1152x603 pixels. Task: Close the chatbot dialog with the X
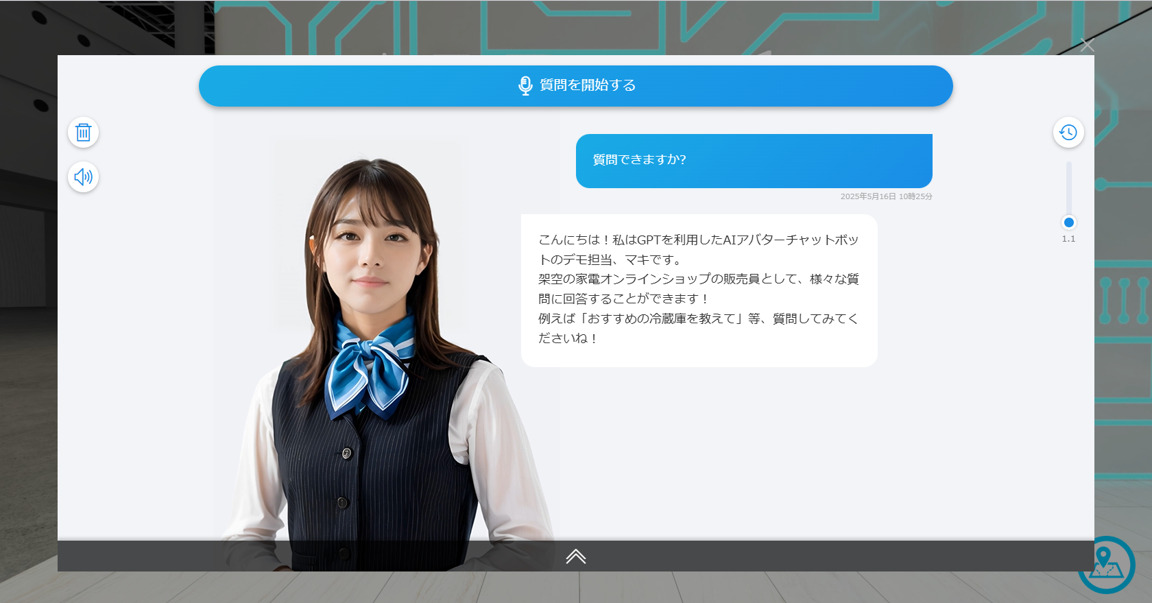point(1087,45)
